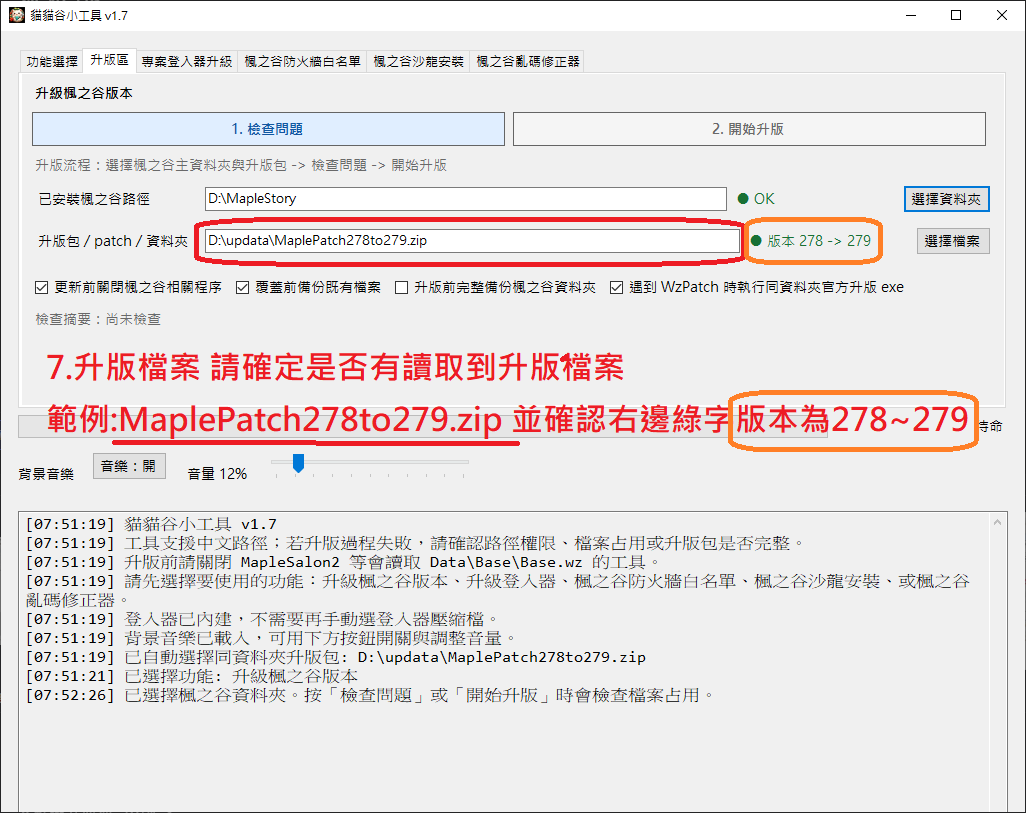
Task: Switch to the 功能選擇 tab
Action: click(52, 62)
